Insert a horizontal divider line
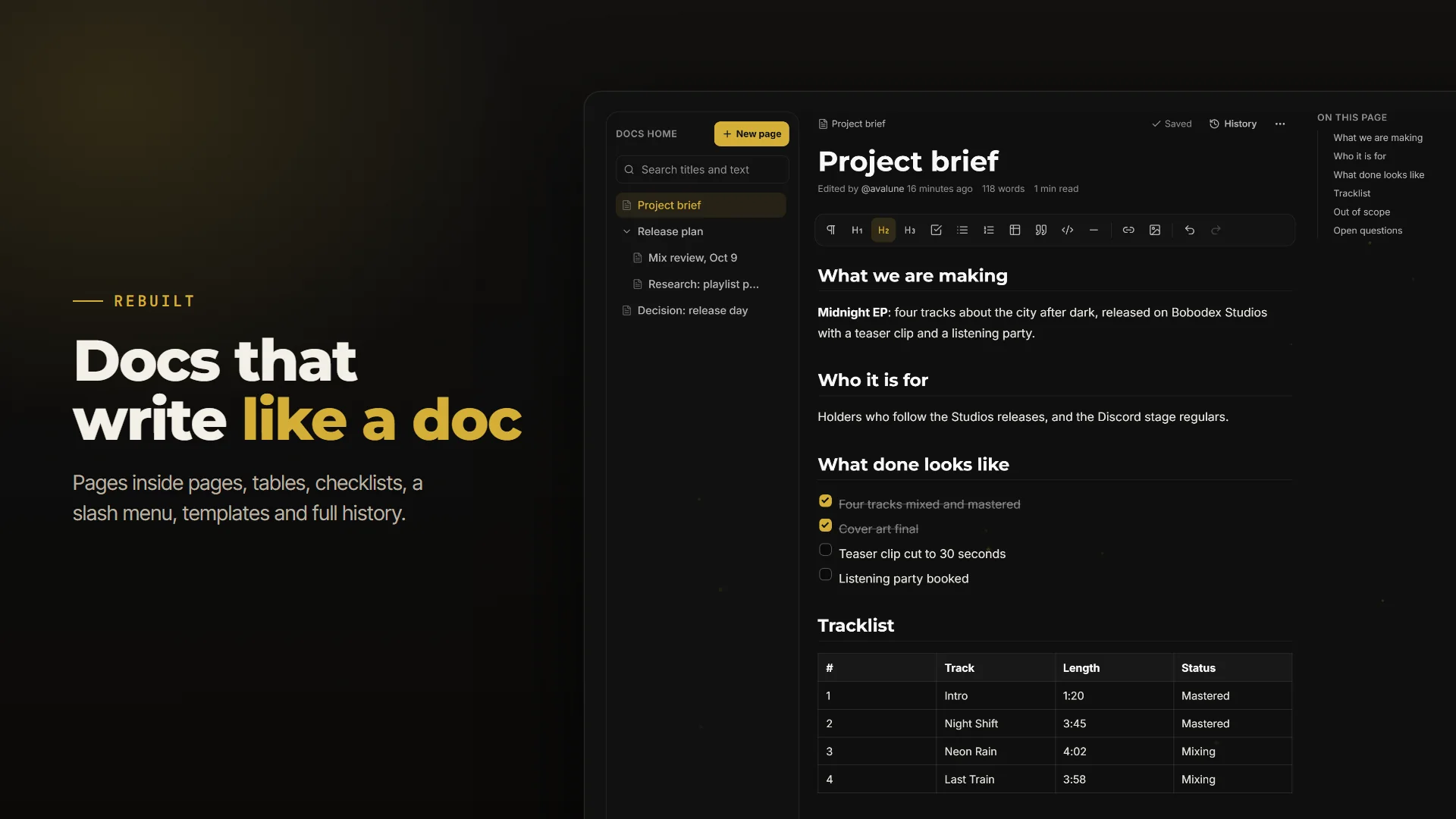1456x819 pixels. (x=1094, y=230)
